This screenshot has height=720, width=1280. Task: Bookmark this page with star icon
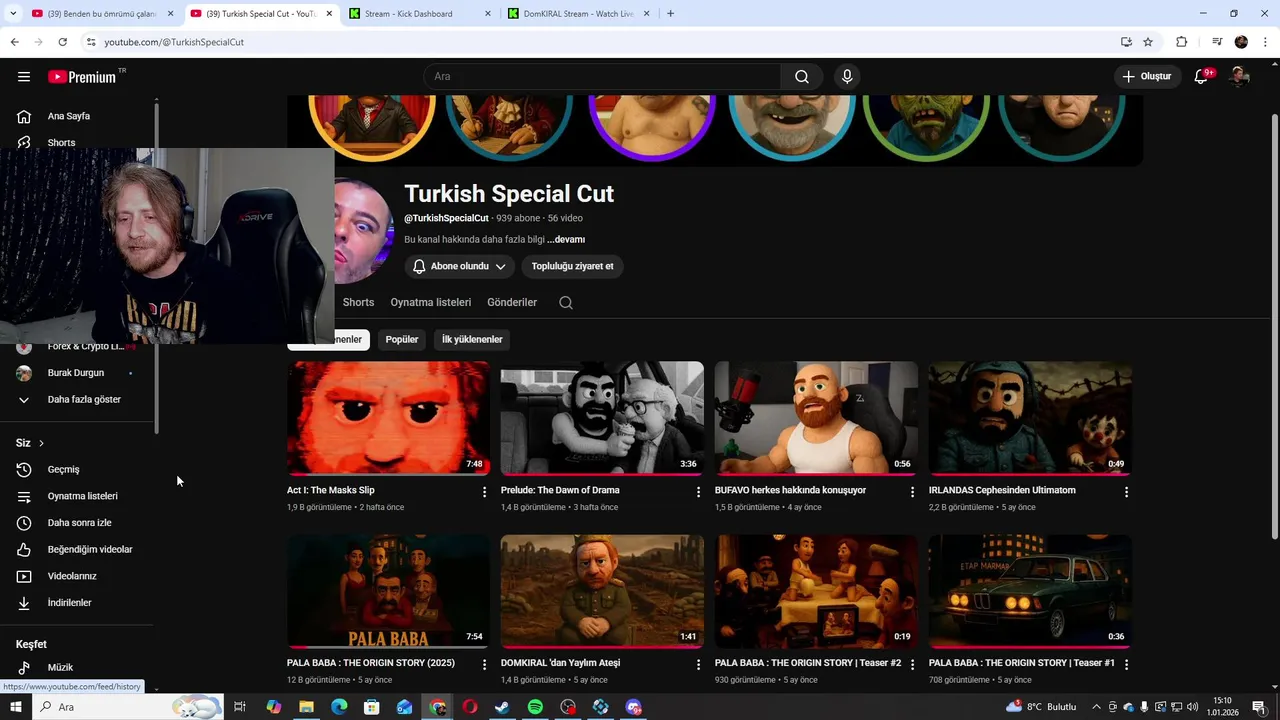1148,42
